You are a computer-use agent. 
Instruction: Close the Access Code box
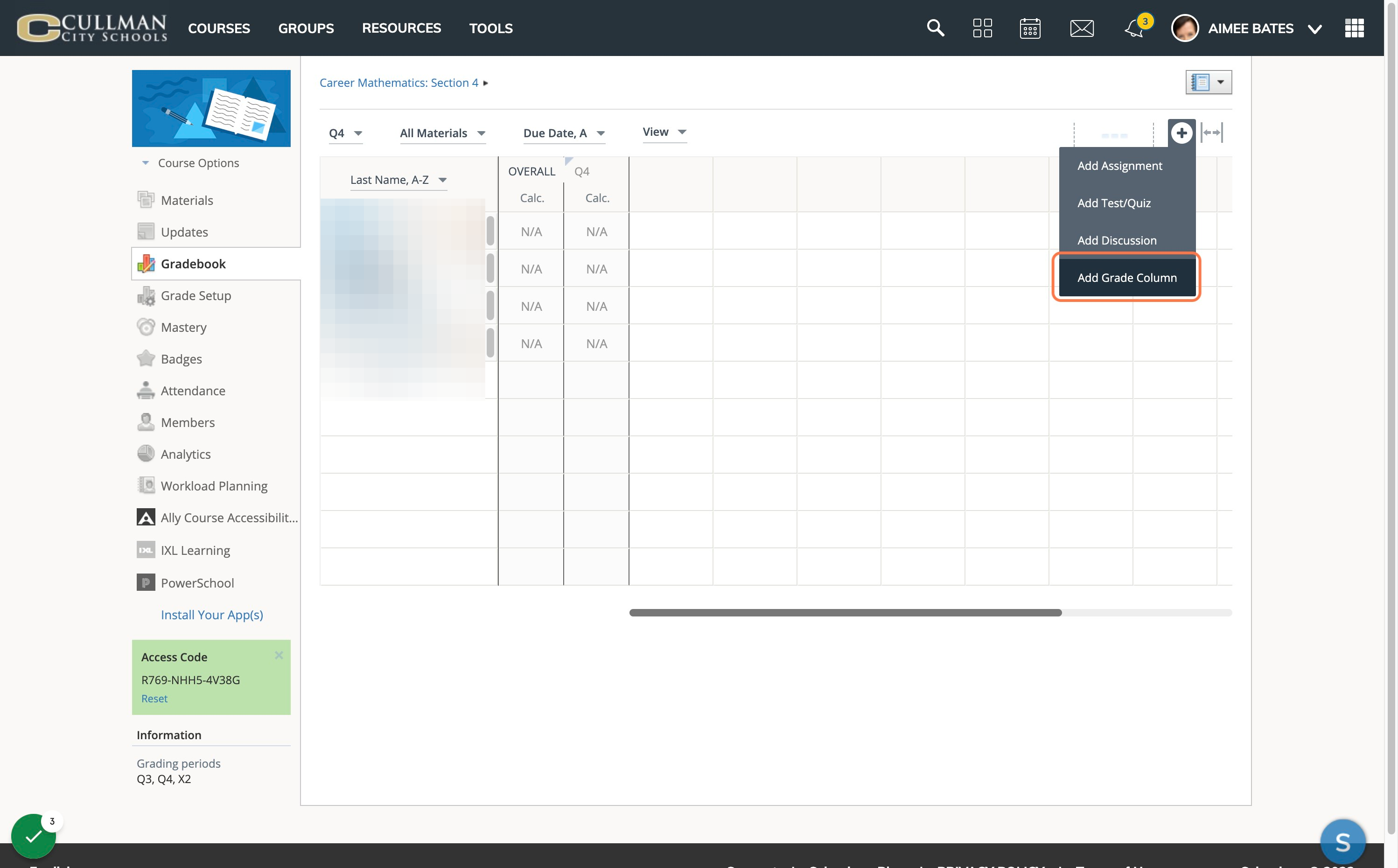(279, 655)
